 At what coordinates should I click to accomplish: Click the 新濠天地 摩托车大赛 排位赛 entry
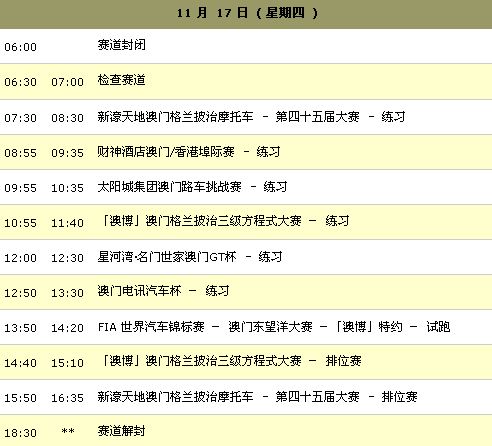click(x=257, y=397)
